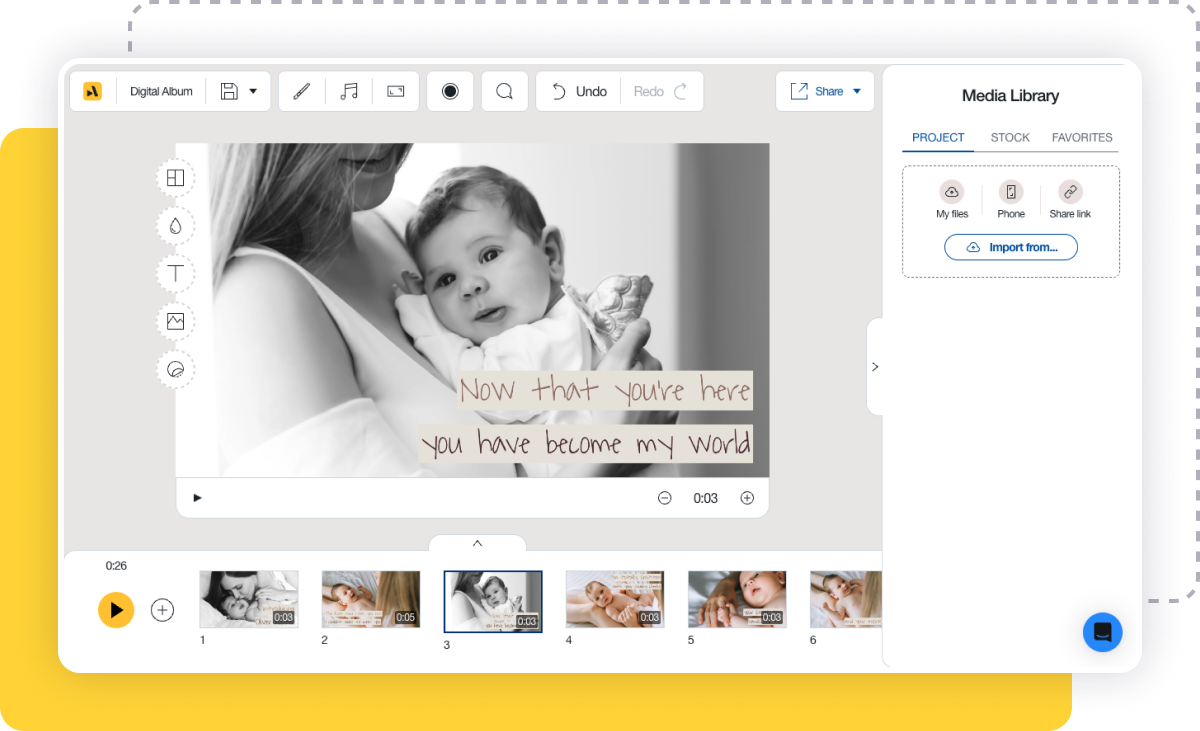Click the Import from... button
This screenshot has width=1200, height=731.
[x=1010, y=247]
